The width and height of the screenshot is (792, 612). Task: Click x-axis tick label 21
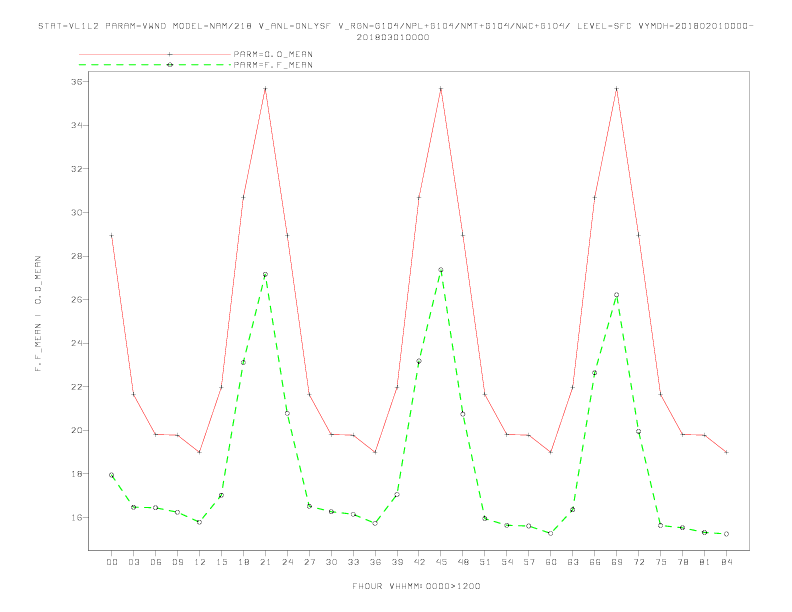[x=265, y=562]
